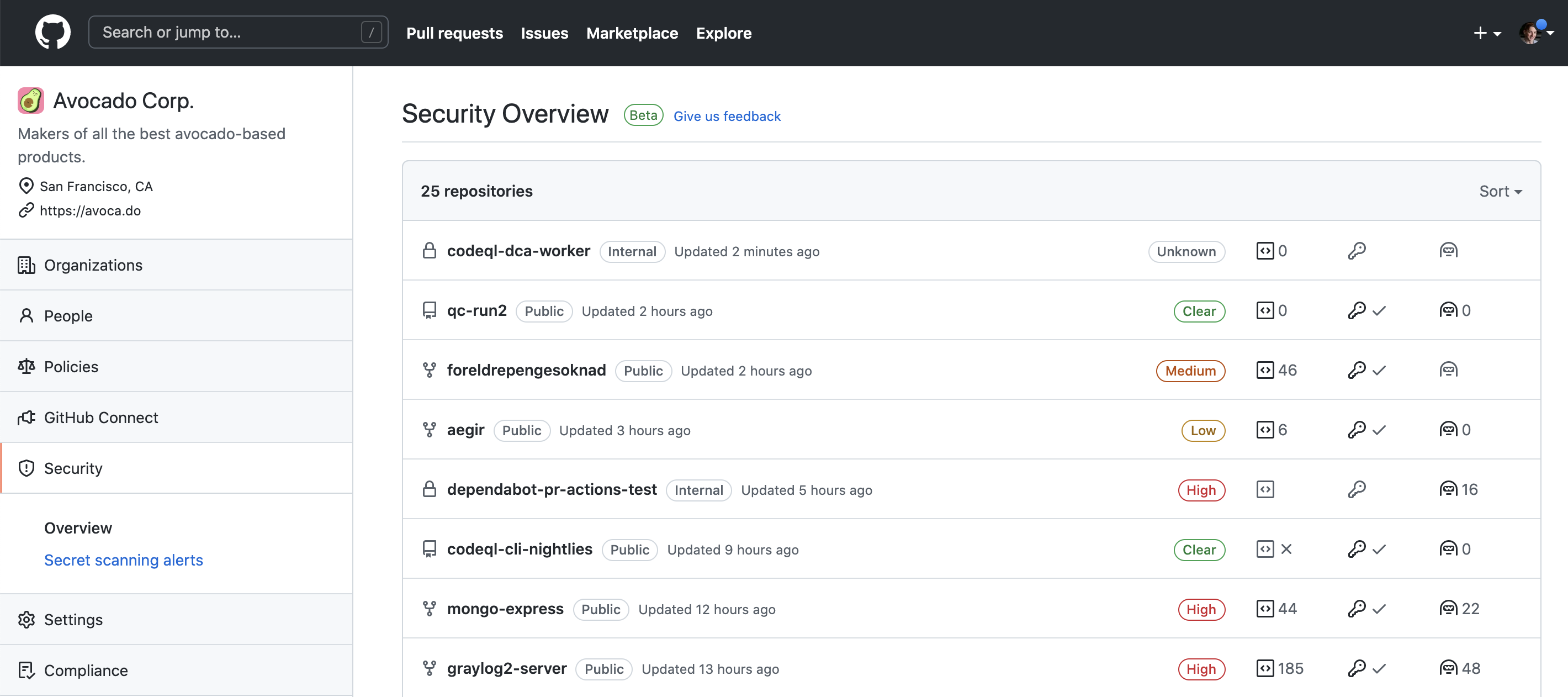
Task: Open Compliance in the sidebar
Action: pos(177,670)
